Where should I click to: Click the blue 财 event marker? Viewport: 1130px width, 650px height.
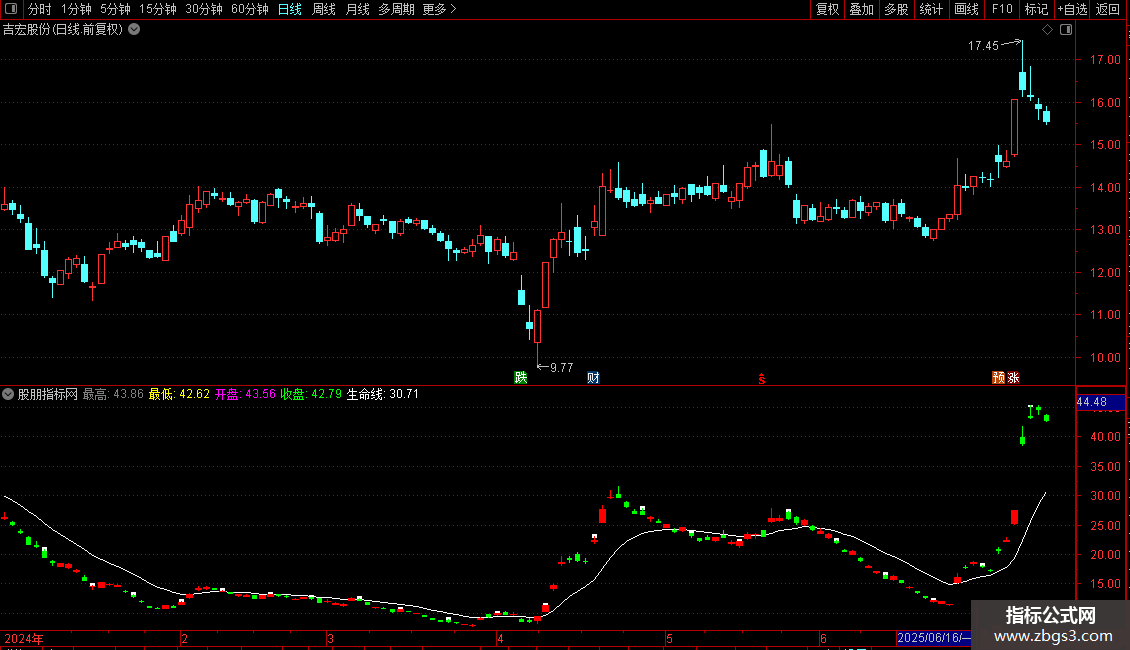click(593, 378)
